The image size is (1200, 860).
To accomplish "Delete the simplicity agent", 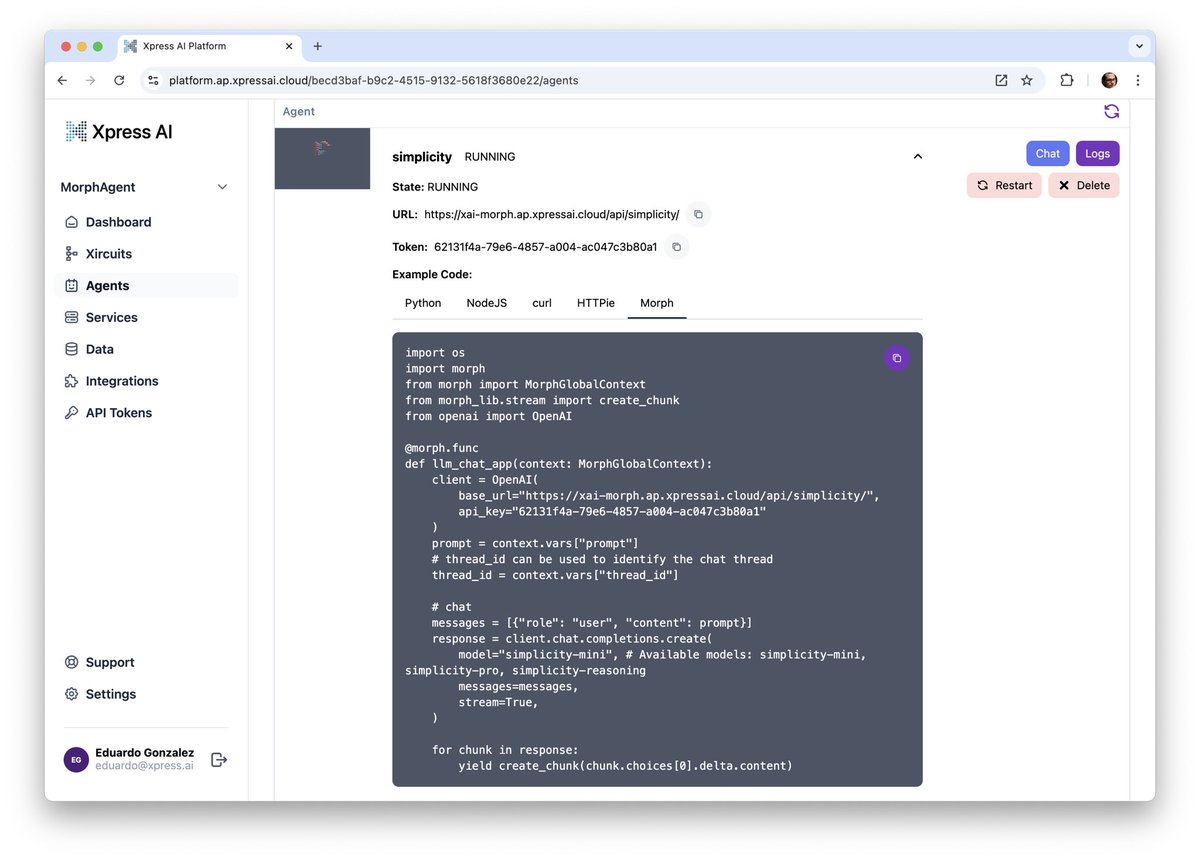I will coord(1084,185).
